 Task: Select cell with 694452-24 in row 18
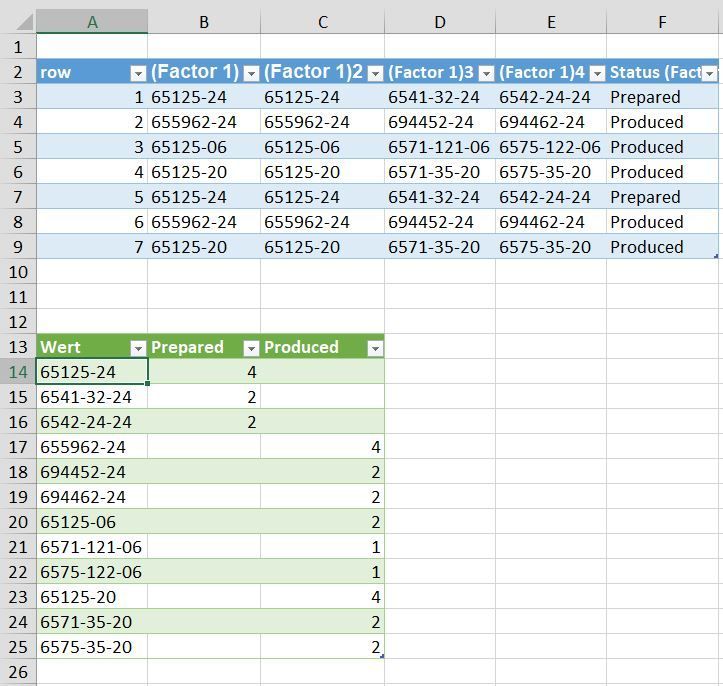(92, 472)
